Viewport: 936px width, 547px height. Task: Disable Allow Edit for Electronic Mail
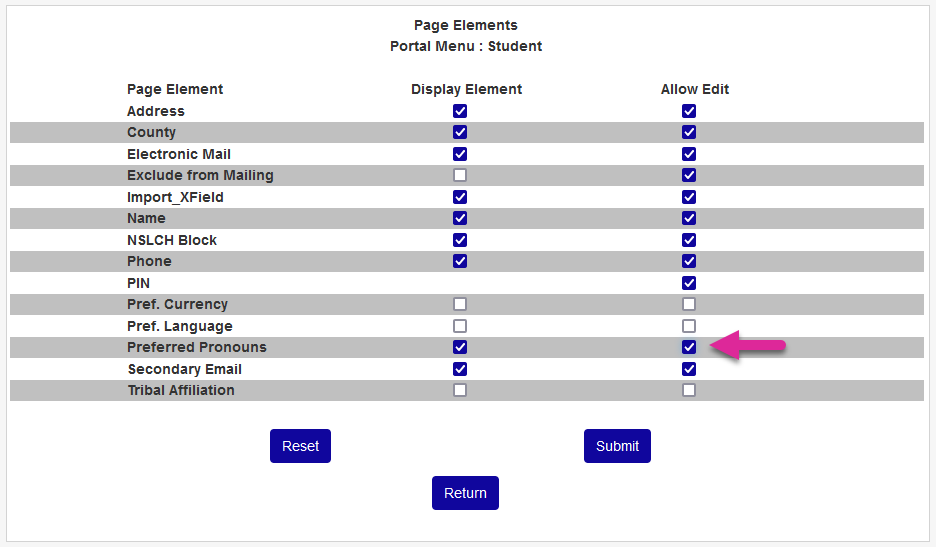(689, 154)
